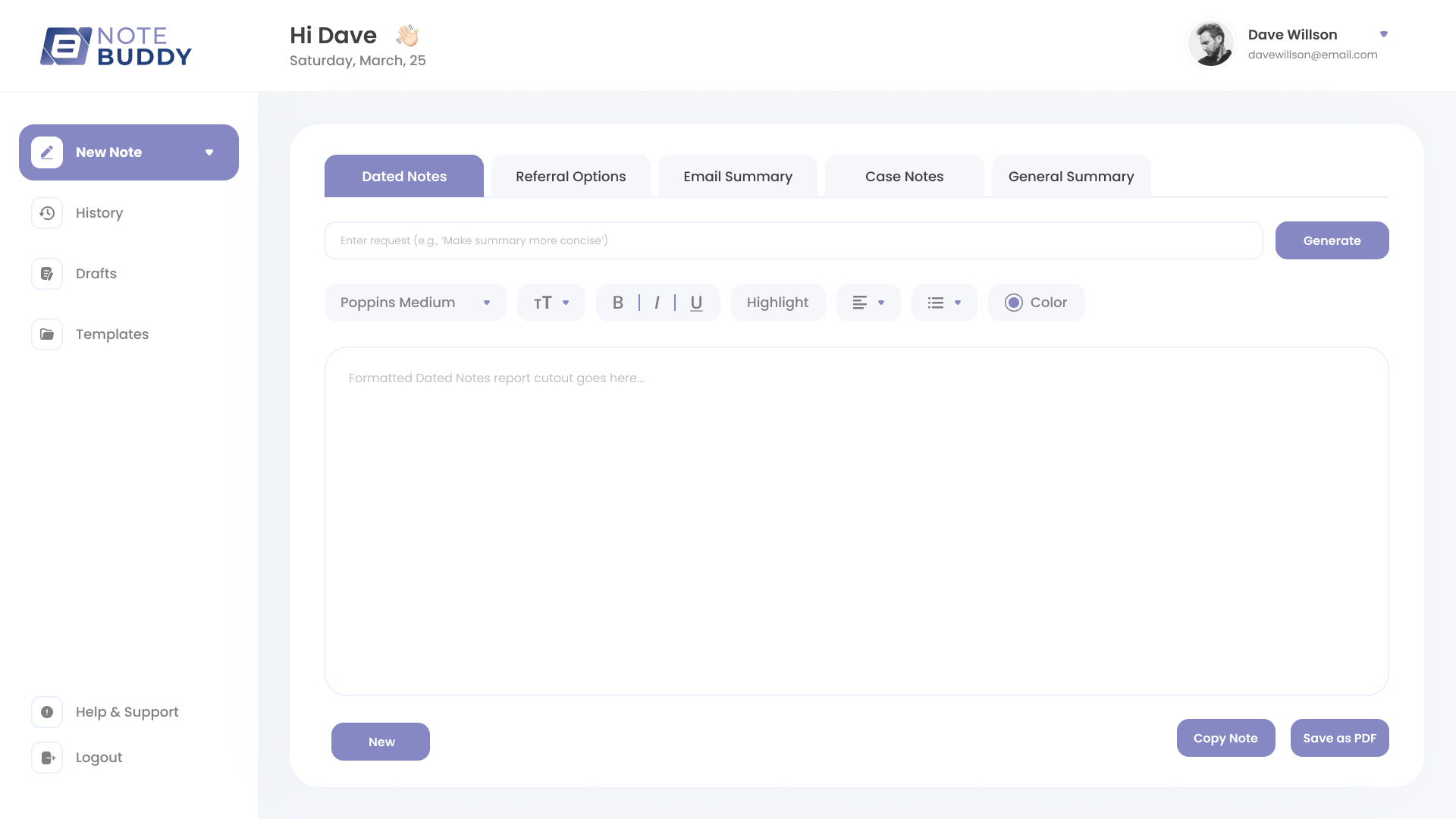
Task: Open the Case Notes tab
Action: tap(904, 177)
